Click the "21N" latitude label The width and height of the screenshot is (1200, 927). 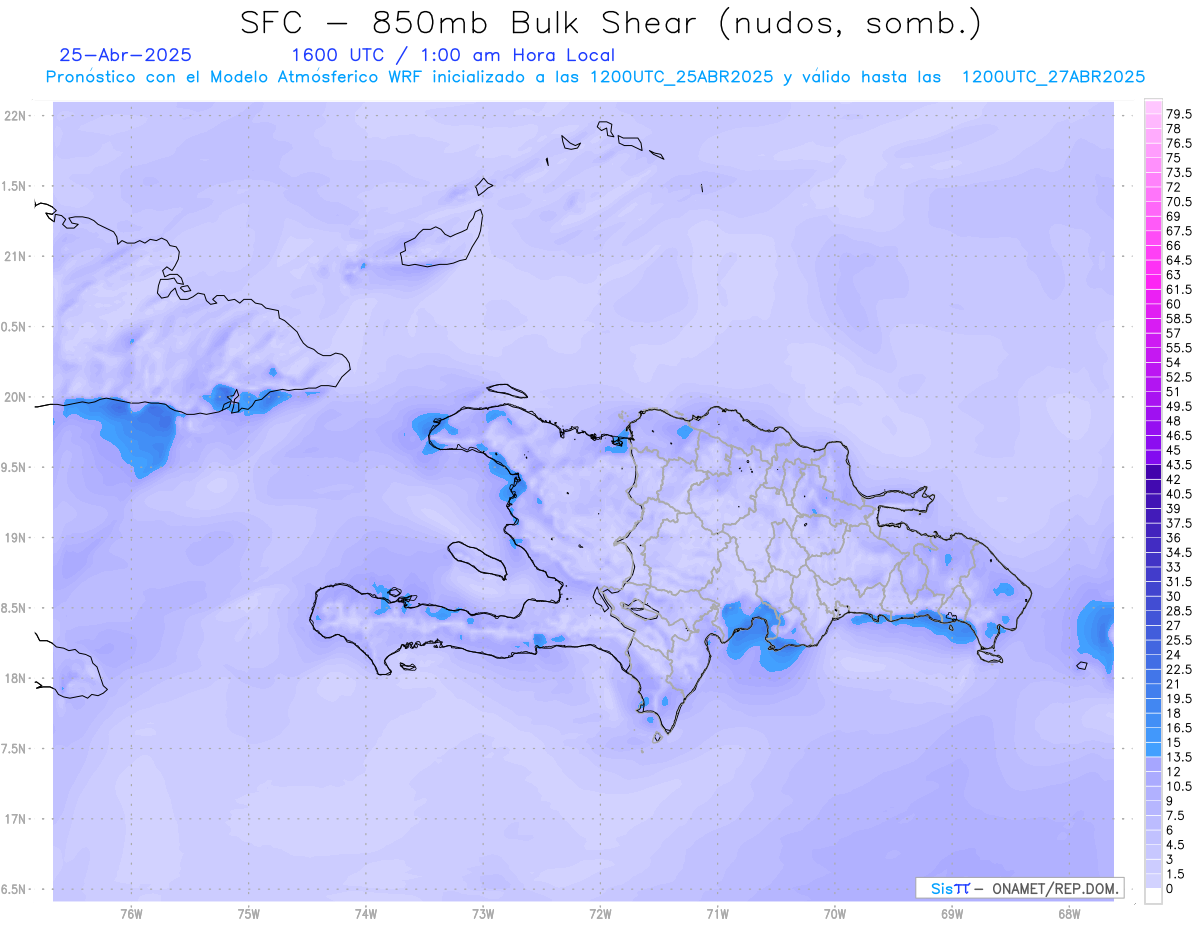(x=15, y=256)
